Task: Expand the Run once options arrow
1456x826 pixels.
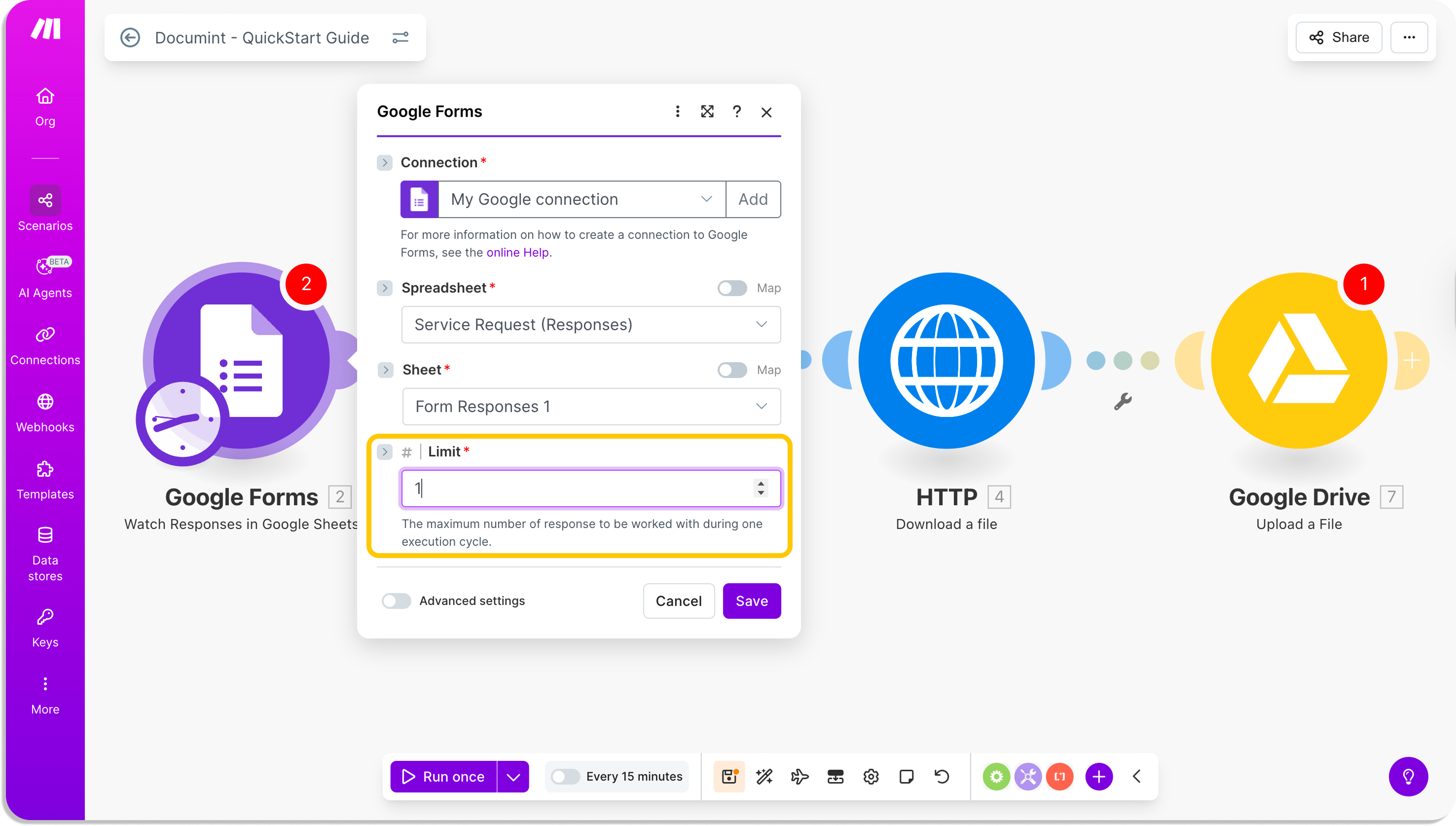Action: (513, 777)
